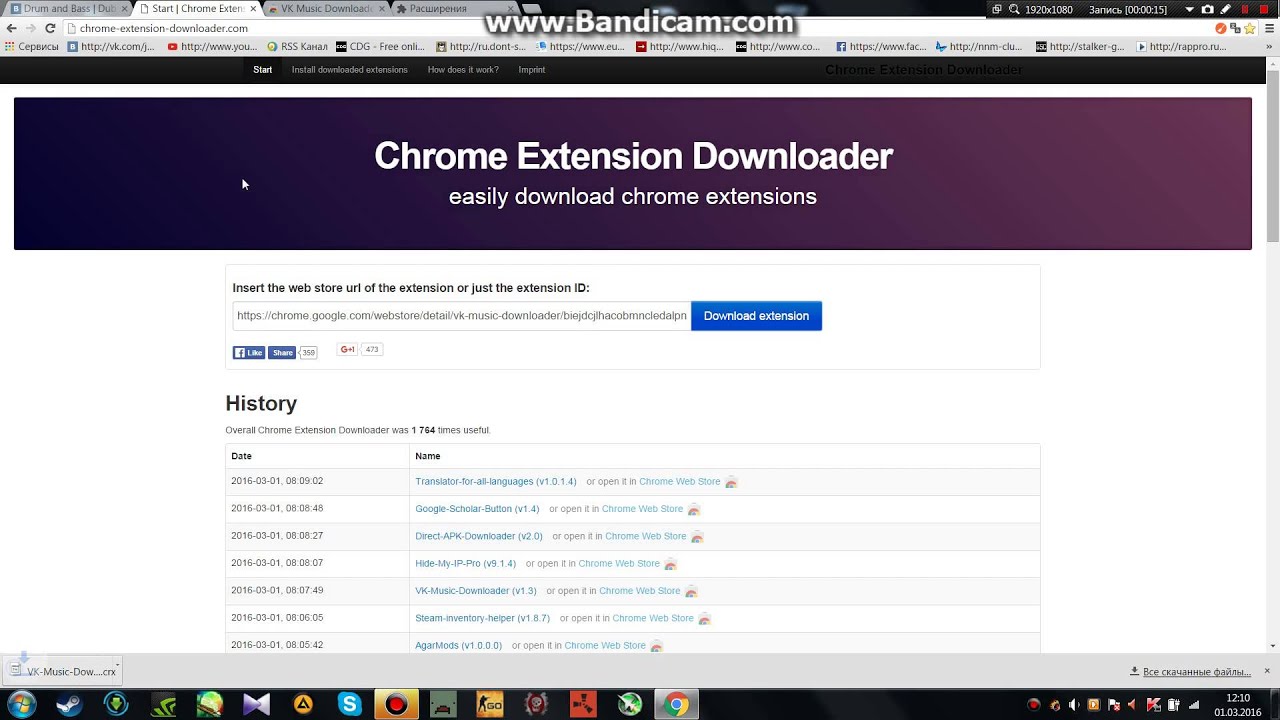Open the Rust game taskbar icon

(583, 704)
